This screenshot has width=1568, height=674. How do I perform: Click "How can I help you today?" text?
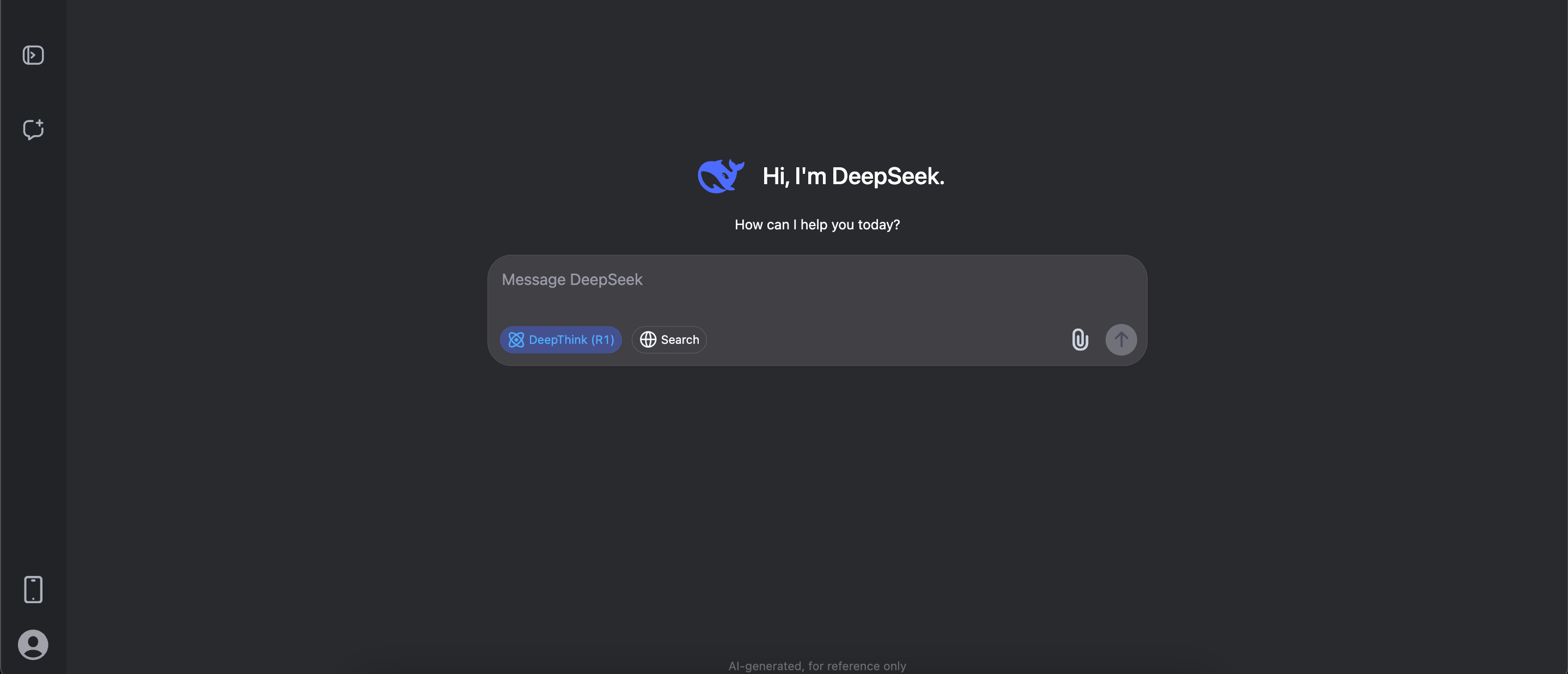click(817, 224)
